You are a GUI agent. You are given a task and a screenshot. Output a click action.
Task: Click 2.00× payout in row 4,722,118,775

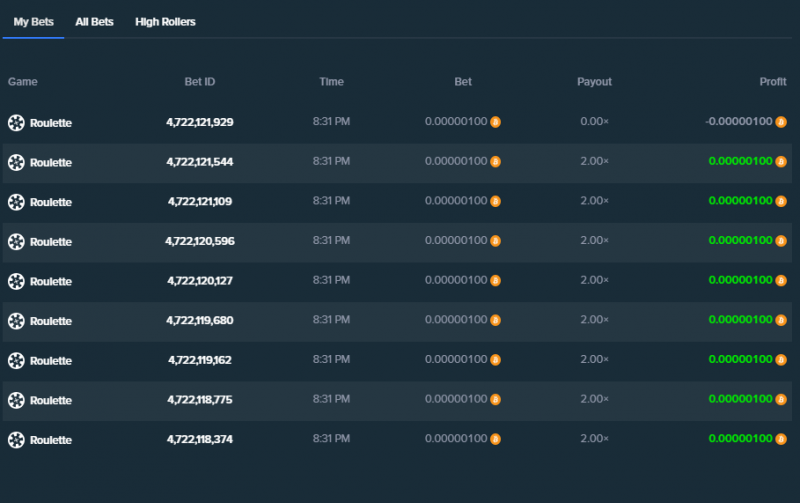tap(594, 399)
